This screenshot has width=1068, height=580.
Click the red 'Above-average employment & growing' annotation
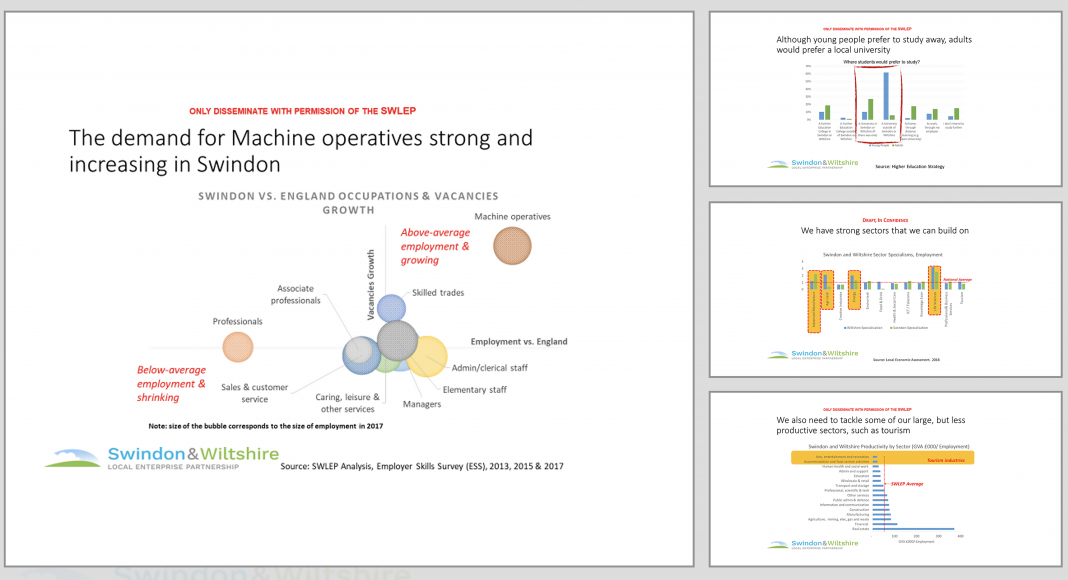[x=435, y=246]
